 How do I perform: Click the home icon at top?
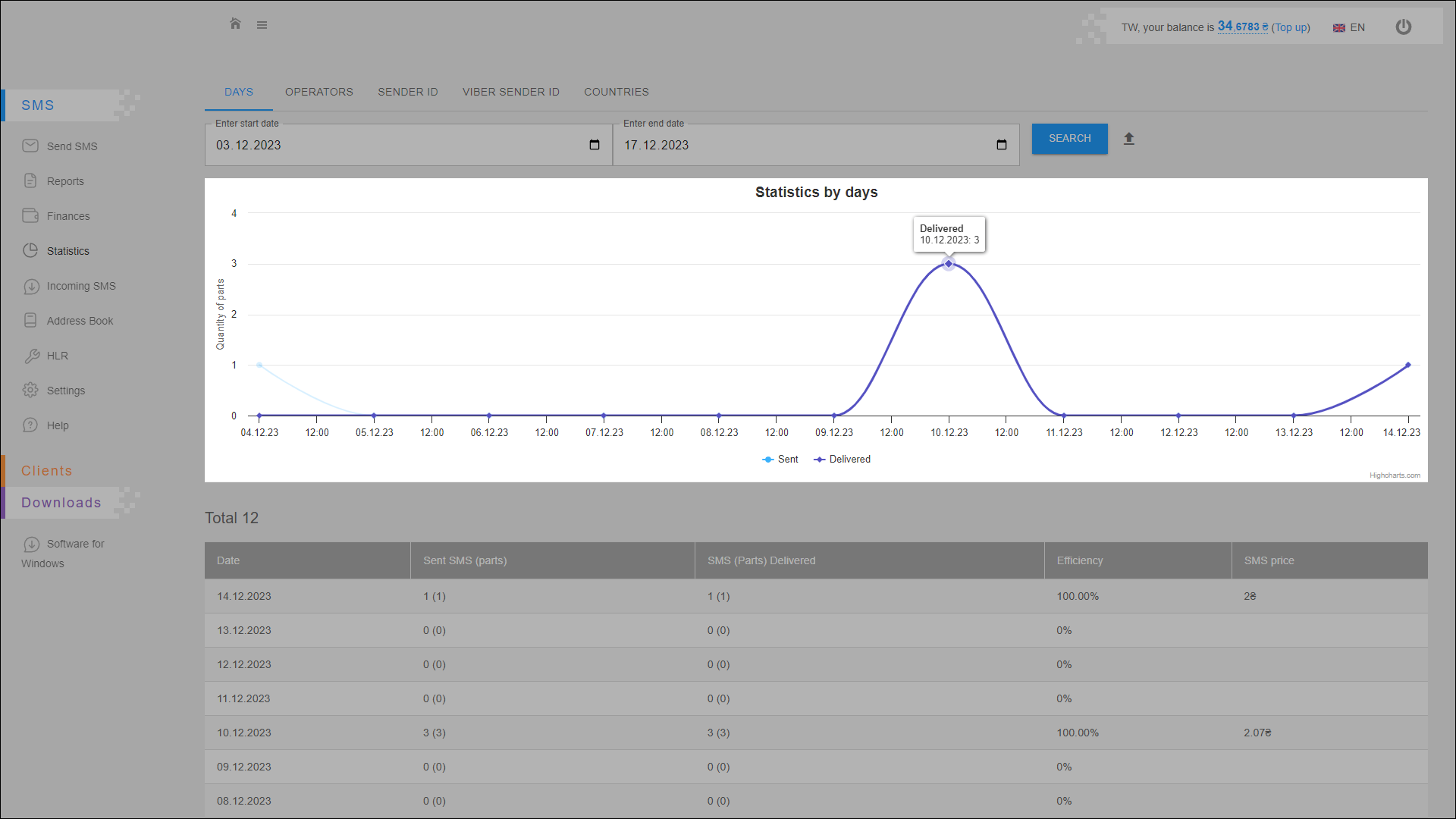pos(235,24)
